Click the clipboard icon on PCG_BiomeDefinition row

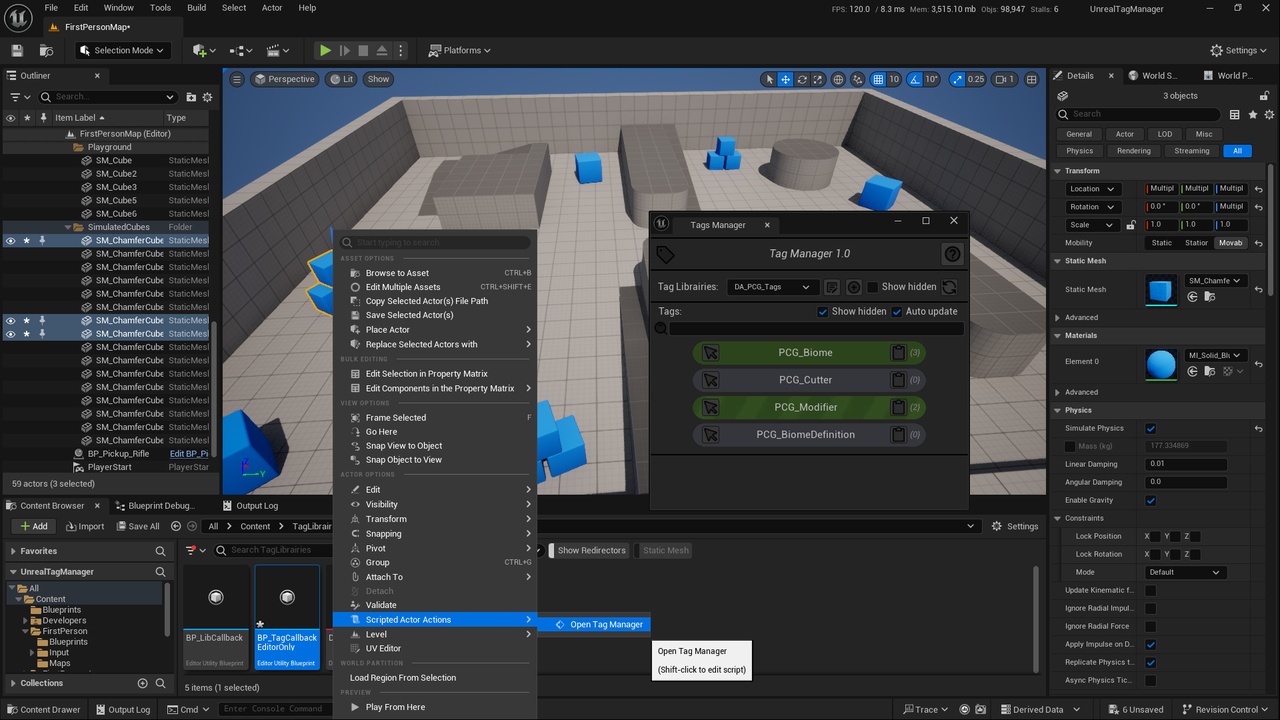[898, 434]
